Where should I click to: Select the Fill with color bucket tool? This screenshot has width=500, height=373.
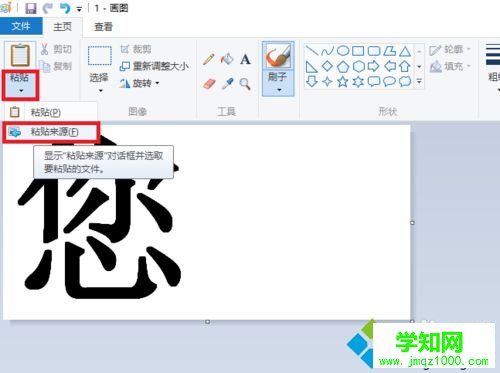coord(227,59)
